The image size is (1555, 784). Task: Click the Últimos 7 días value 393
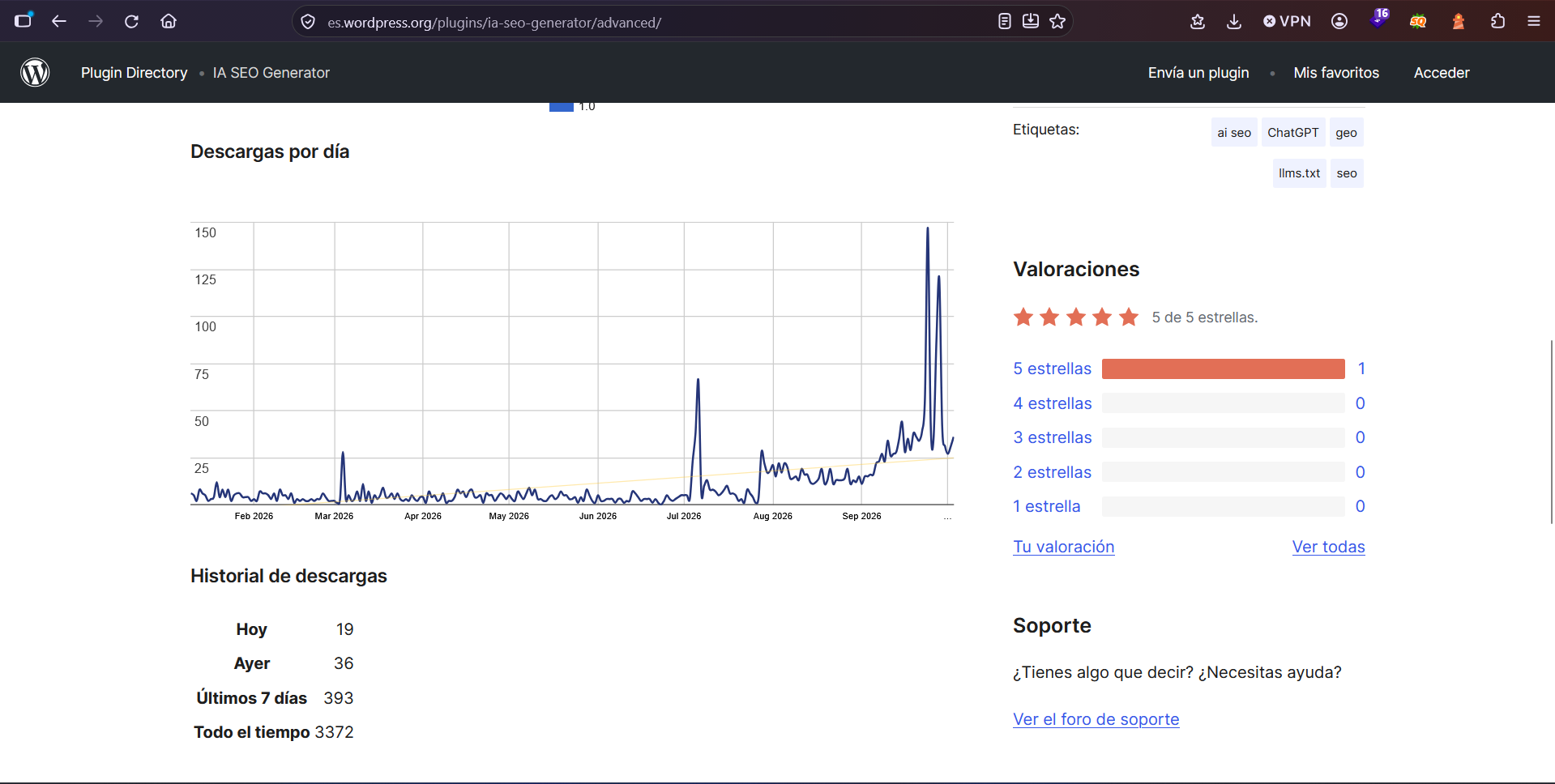pyautogui.click(x=339, y=698)
